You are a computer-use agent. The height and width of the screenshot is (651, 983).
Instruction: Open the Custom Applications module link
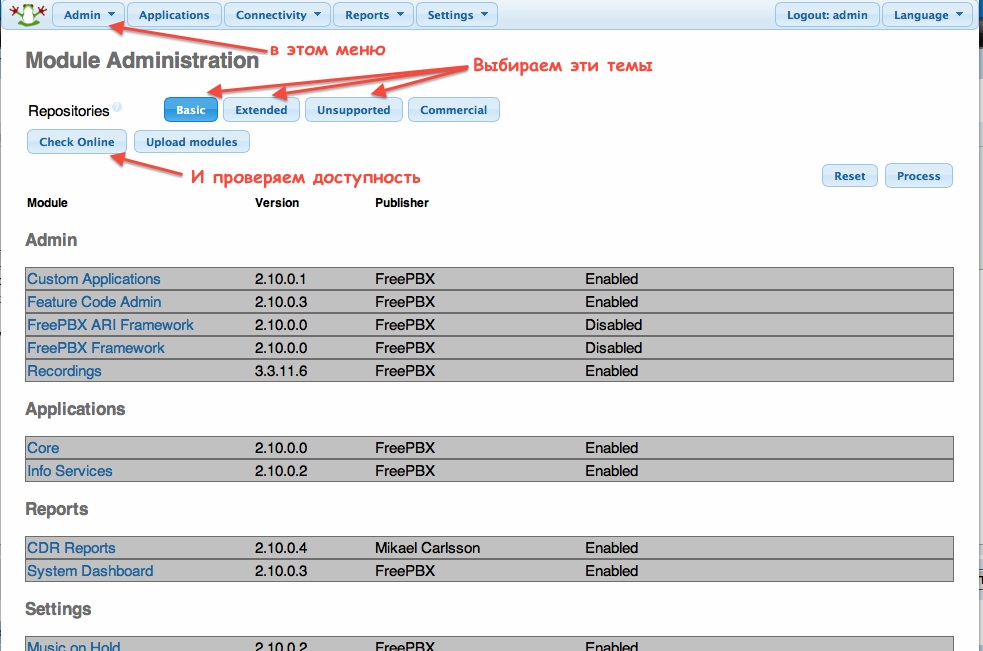(x=93, y=279)
